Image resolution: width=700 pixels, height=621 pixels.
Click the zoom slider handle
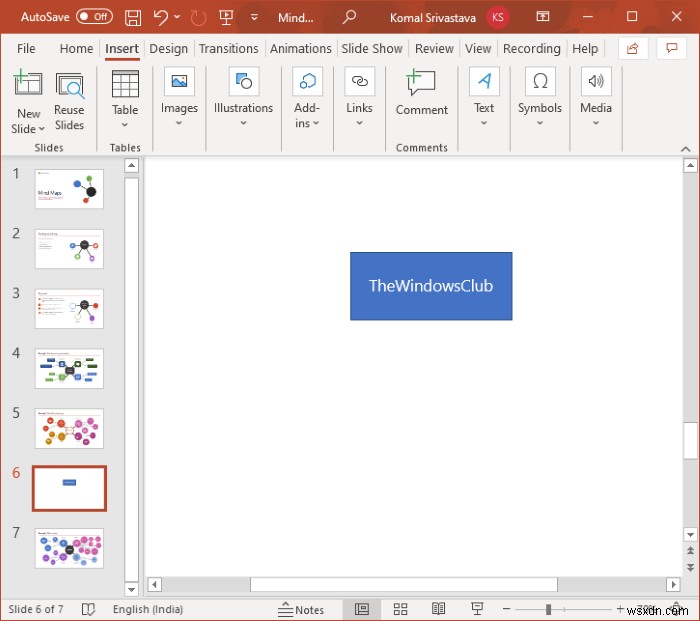(548, 609)
